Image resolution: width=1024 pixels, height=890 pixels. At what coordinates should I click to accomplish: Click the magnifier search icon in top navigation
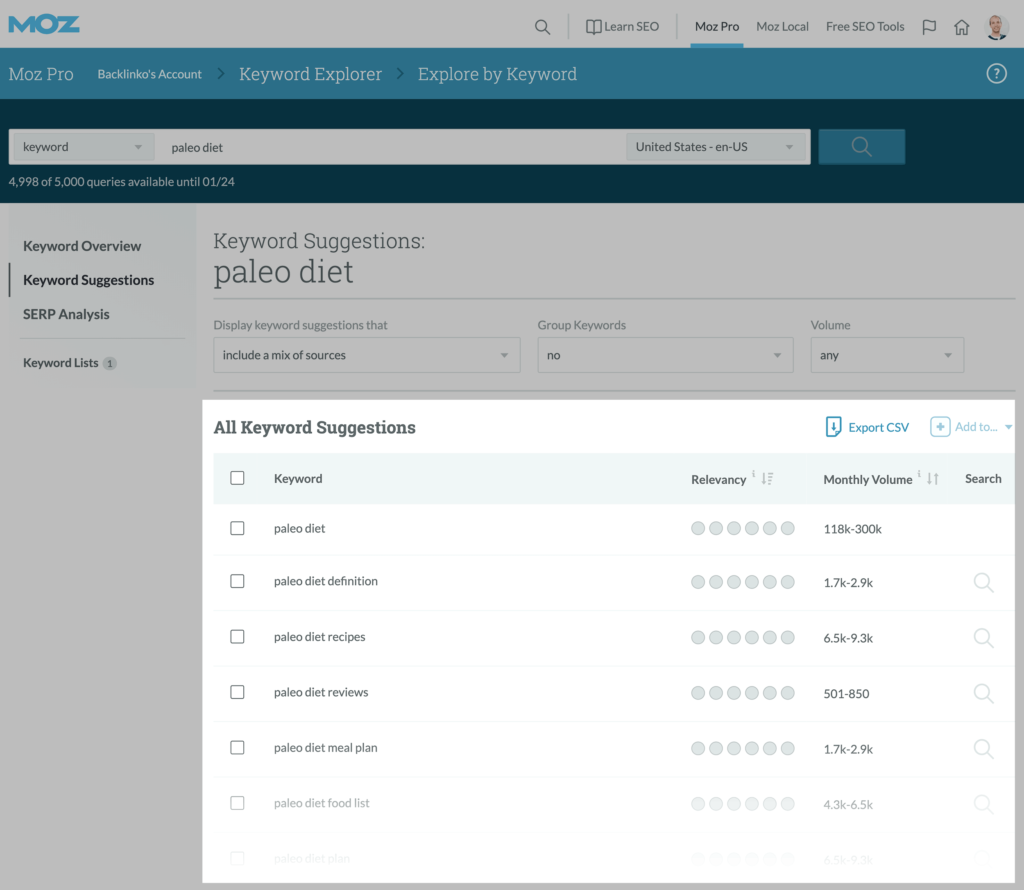point(542,27)
